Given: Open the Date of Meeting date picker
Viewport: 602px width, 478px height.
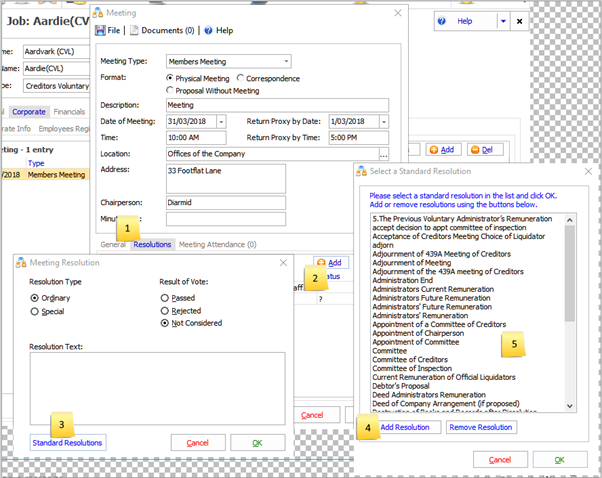Looking at the screenshot, I should pos(220,122).
